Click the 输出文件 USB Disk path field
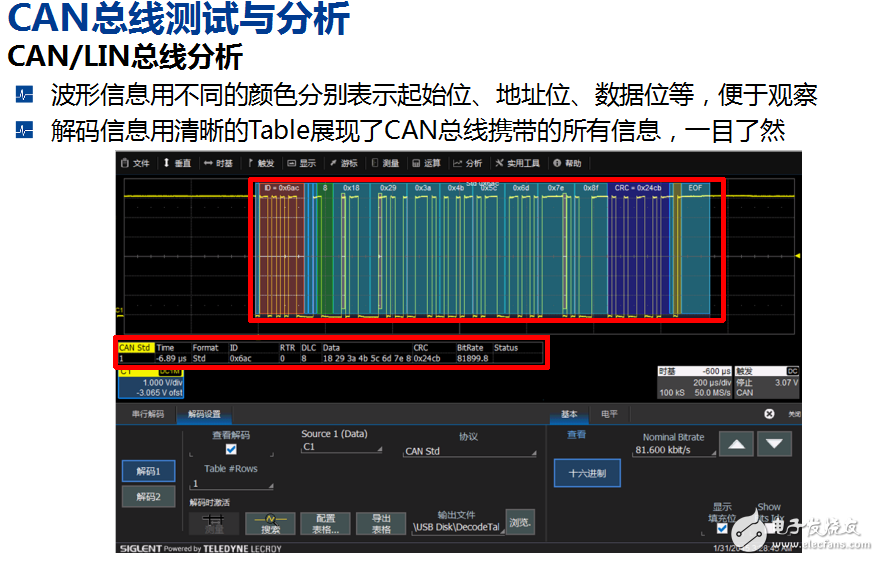879x561 pixels. click(457, 527)
